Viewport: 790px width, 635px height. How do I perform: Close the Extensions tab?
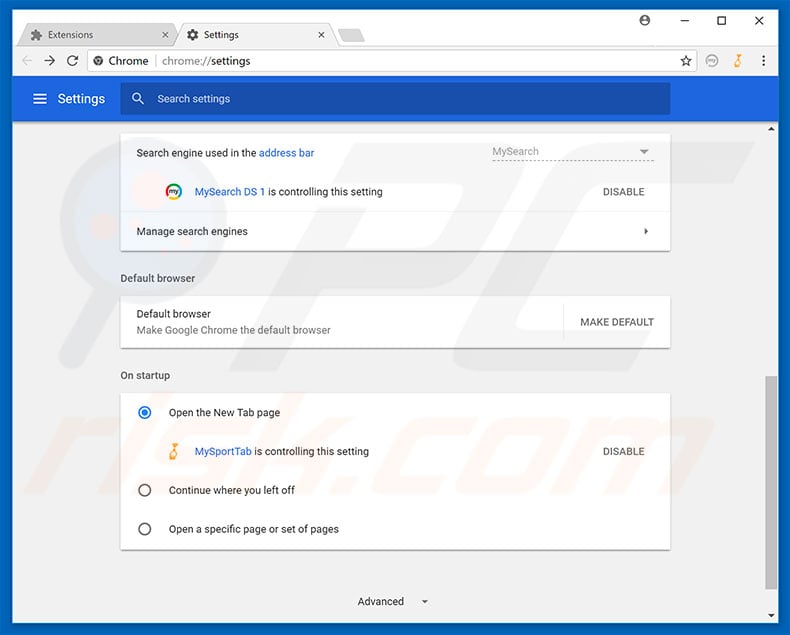(x=165, y=35)
